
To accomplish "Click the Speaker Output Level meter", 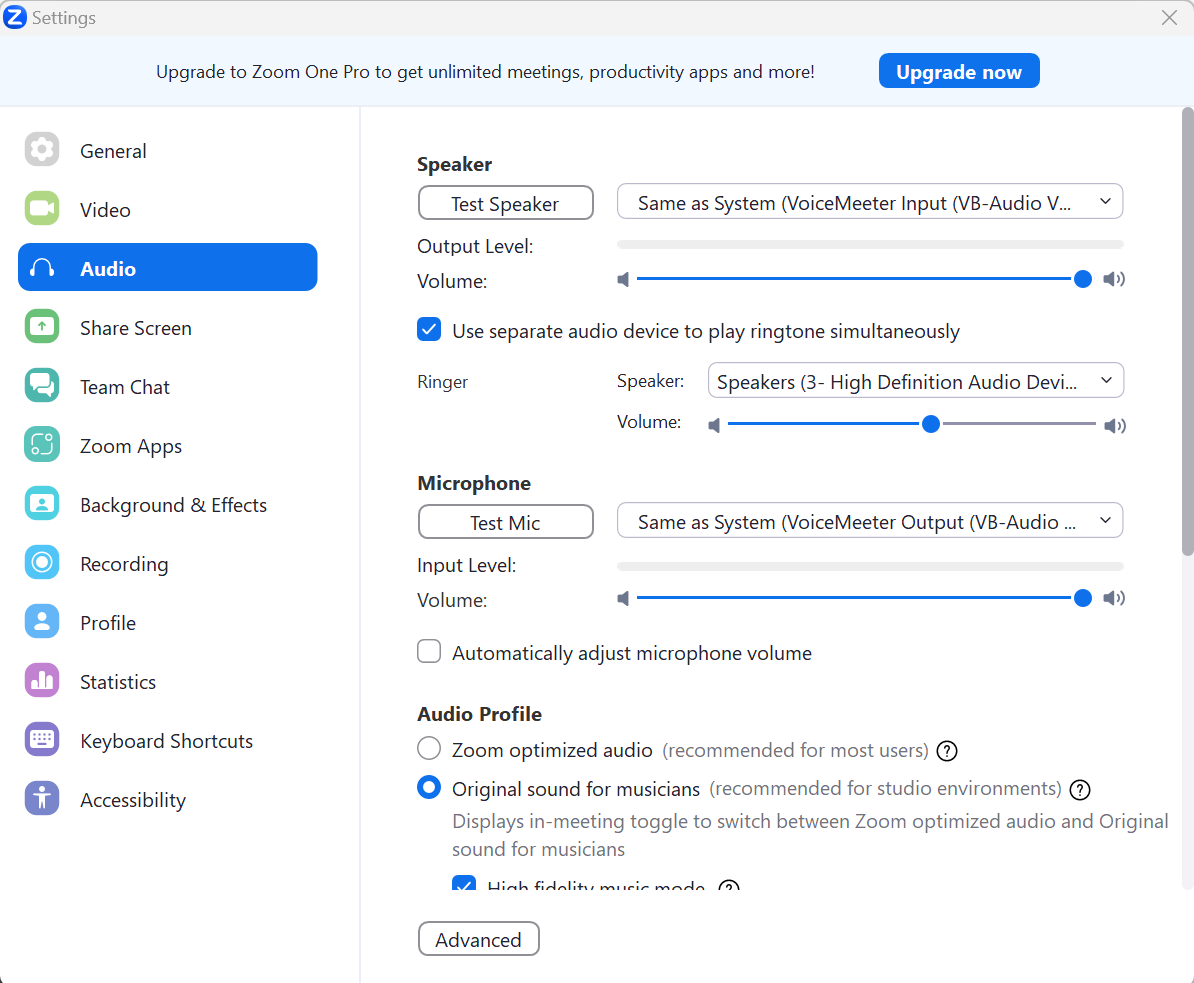I will [870, 245].
